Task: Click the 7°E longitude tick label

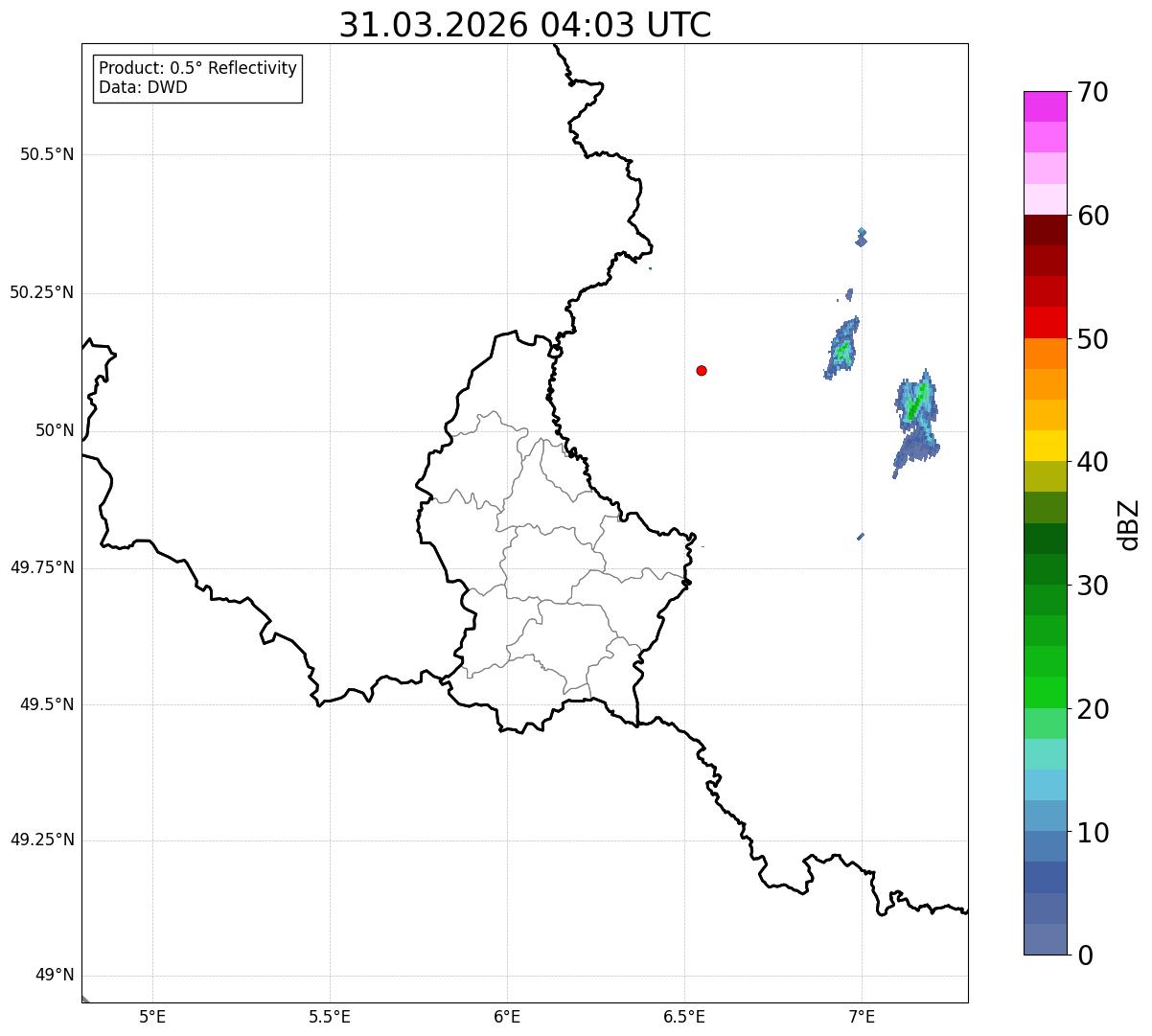Action: coord(862,1016)
